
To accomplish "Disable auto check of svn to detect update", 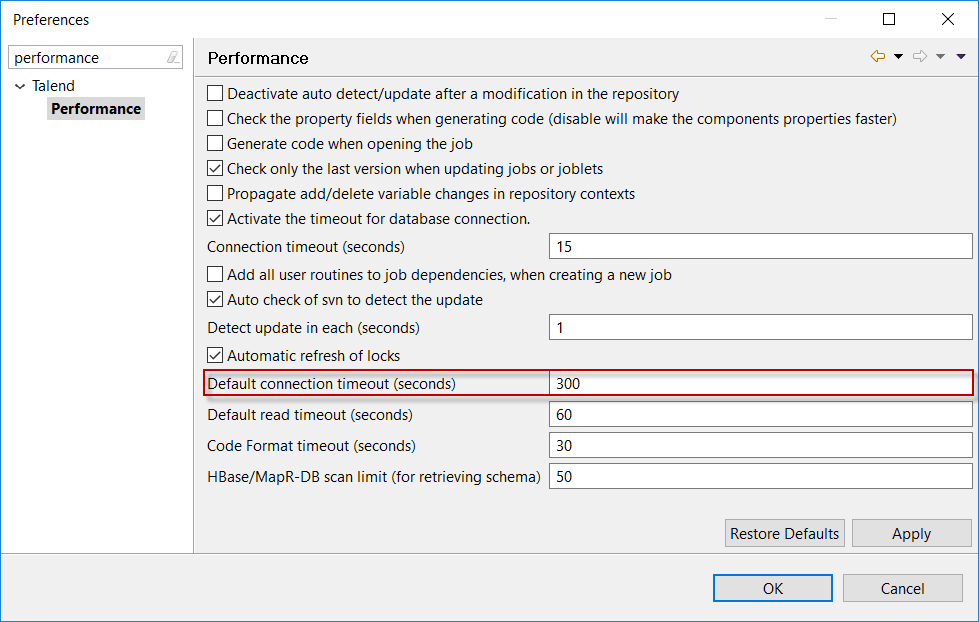I will point(215,299).
